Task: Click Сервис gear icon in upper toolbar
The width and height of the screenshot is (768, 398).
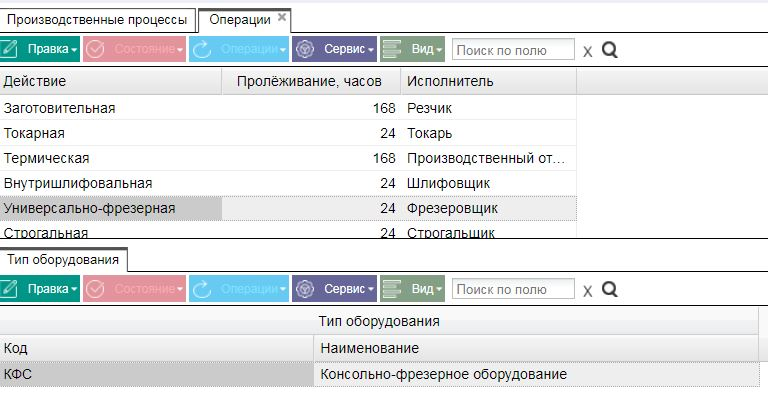Action: pyautogui.click(x=305, y=49)
